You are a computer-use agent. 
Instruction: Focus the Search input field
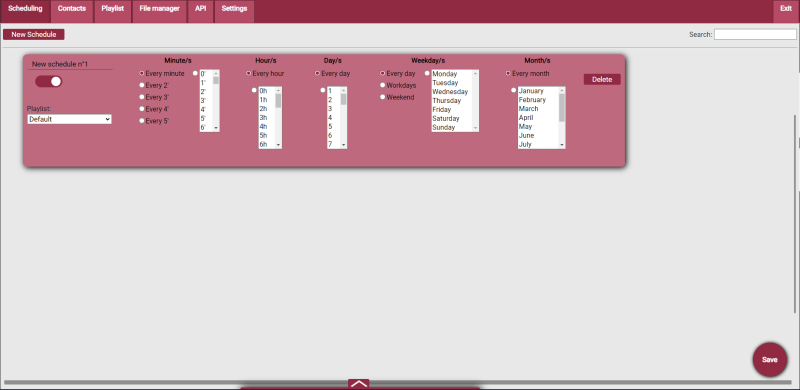[x=755, y=34]
